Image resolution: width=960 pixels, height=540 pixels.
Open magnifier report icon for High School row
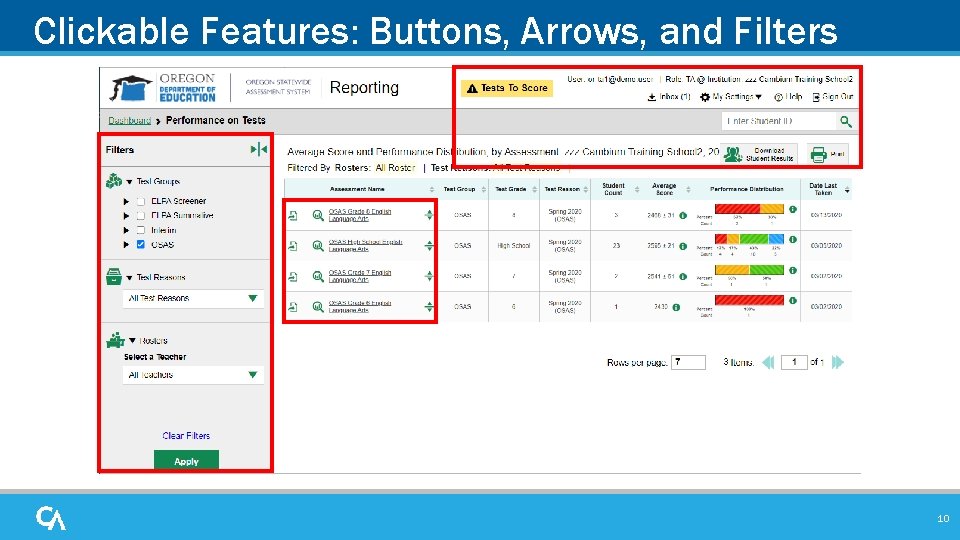click(318, 246)
